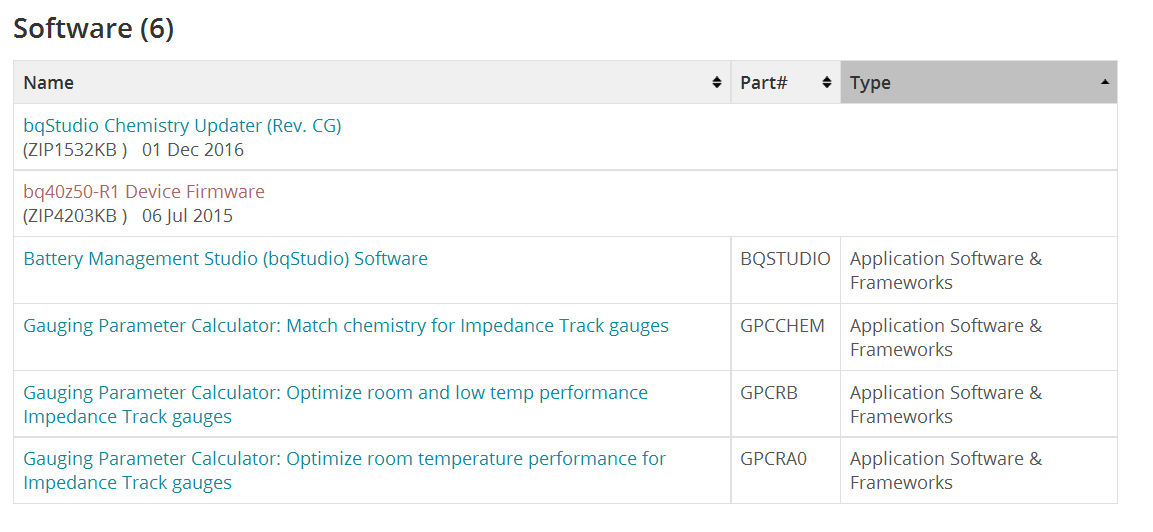Image resolution: width=1153 pixels, height=532 pixels.
Task: Open Optimize room temperature performance calculator link
Action: 344,470
